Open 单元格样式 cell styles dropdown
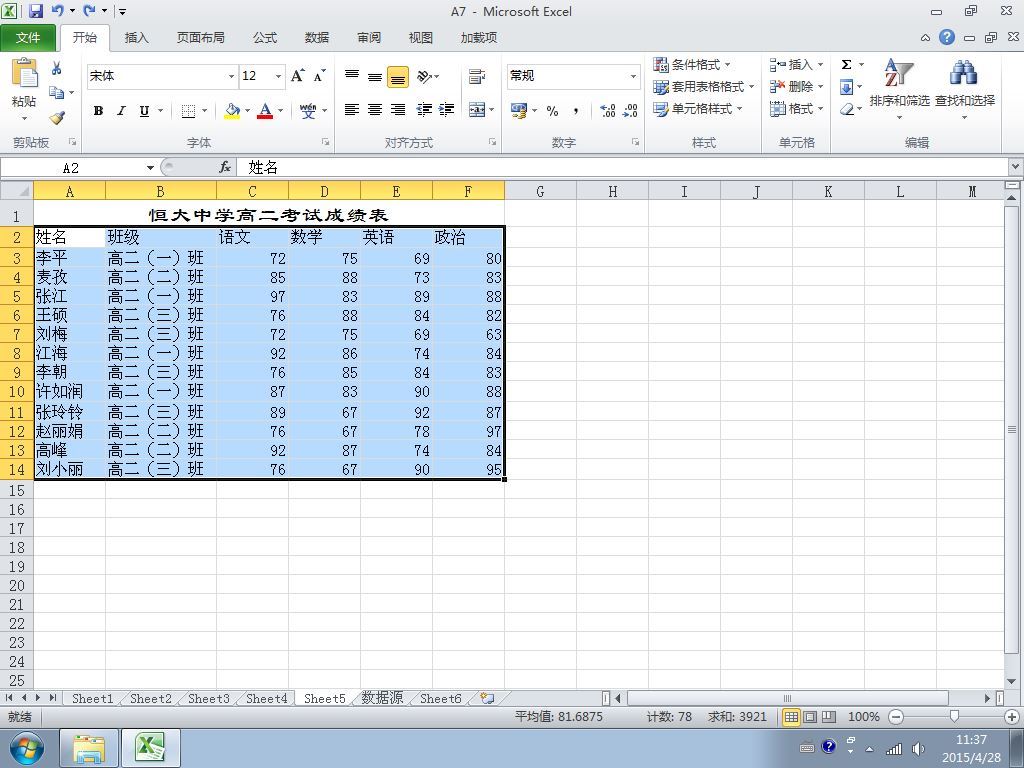Image resolution: width=1024 pixels, height=768 pixels. tap(698, 108)
